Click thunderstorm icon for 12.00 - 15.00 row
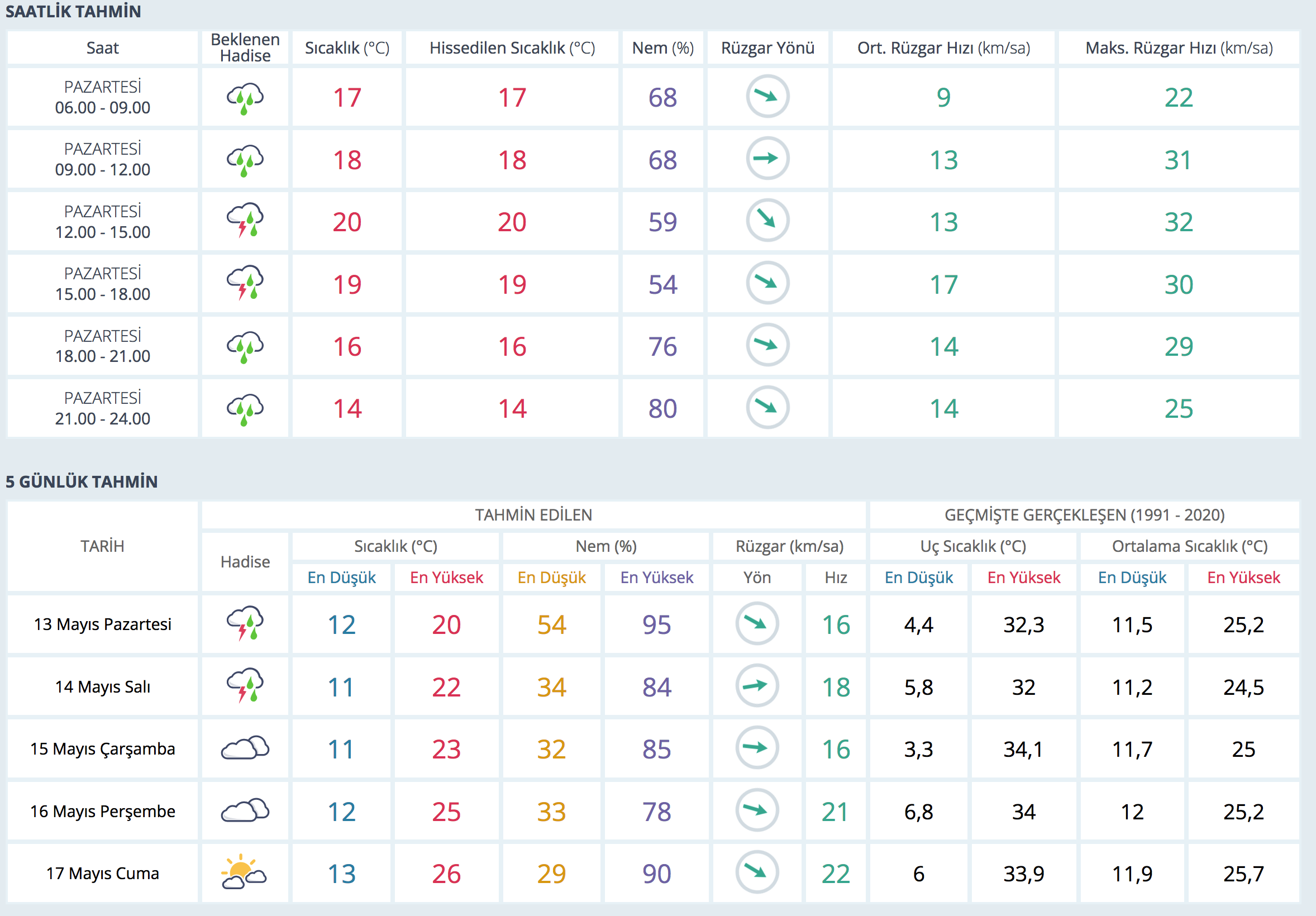The height and width of the screenshot is (916, 1316). [245, 221]
